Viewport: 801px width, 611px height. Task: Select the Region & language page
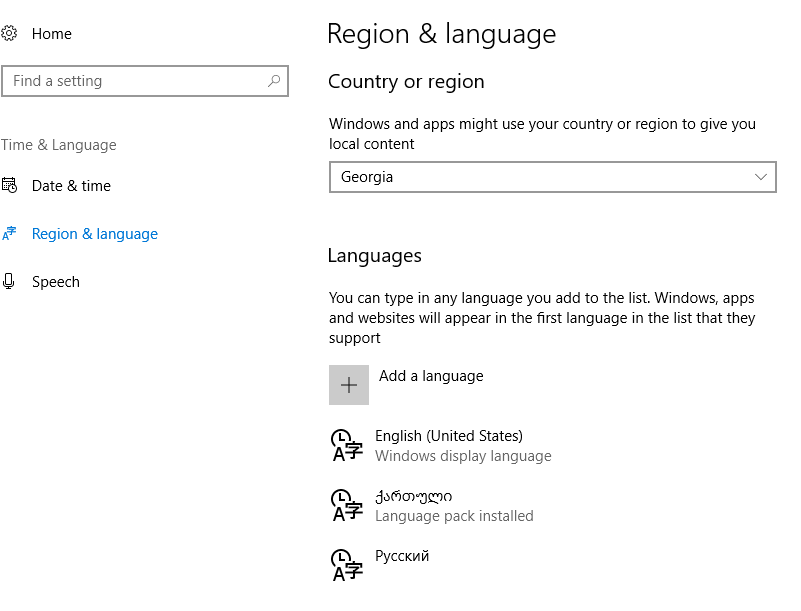click(95, 234)
